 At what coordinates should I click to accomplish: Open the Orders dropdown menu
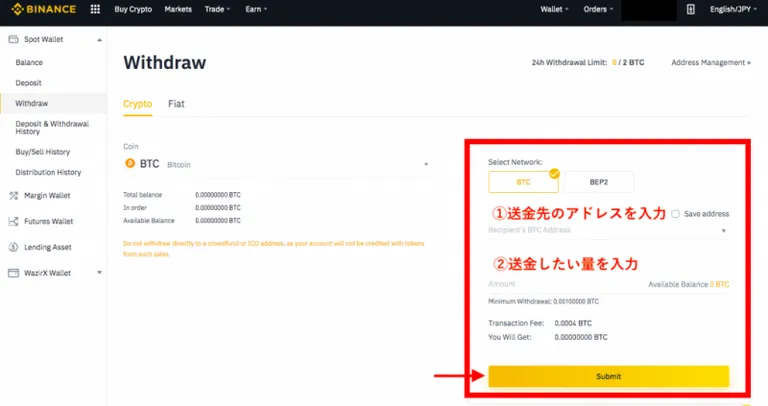pyautogui.click(x=598, y=9)
